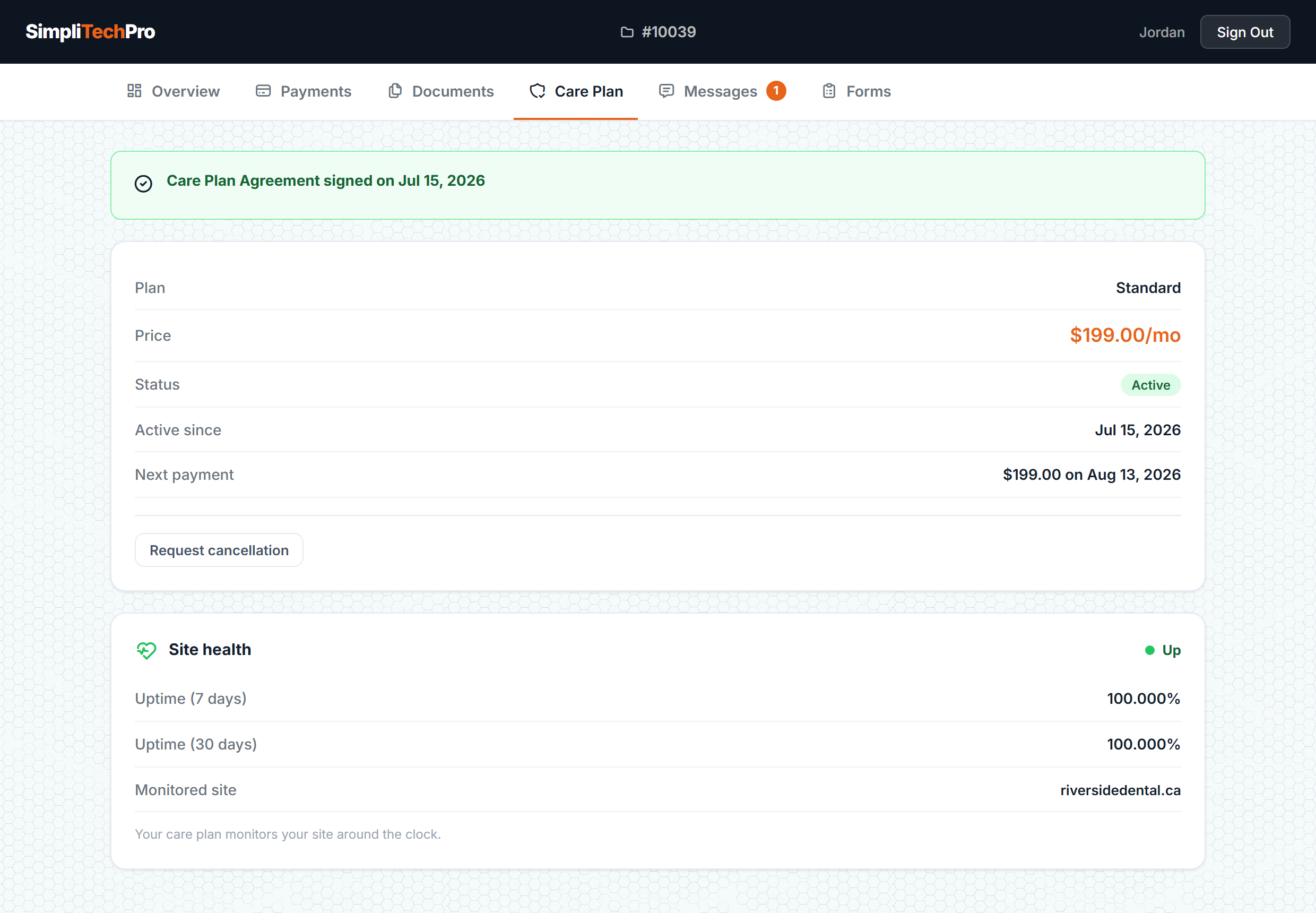Click the green Up status indicator
This screenshot has width=1316, height=913.
coord(1163,650)
